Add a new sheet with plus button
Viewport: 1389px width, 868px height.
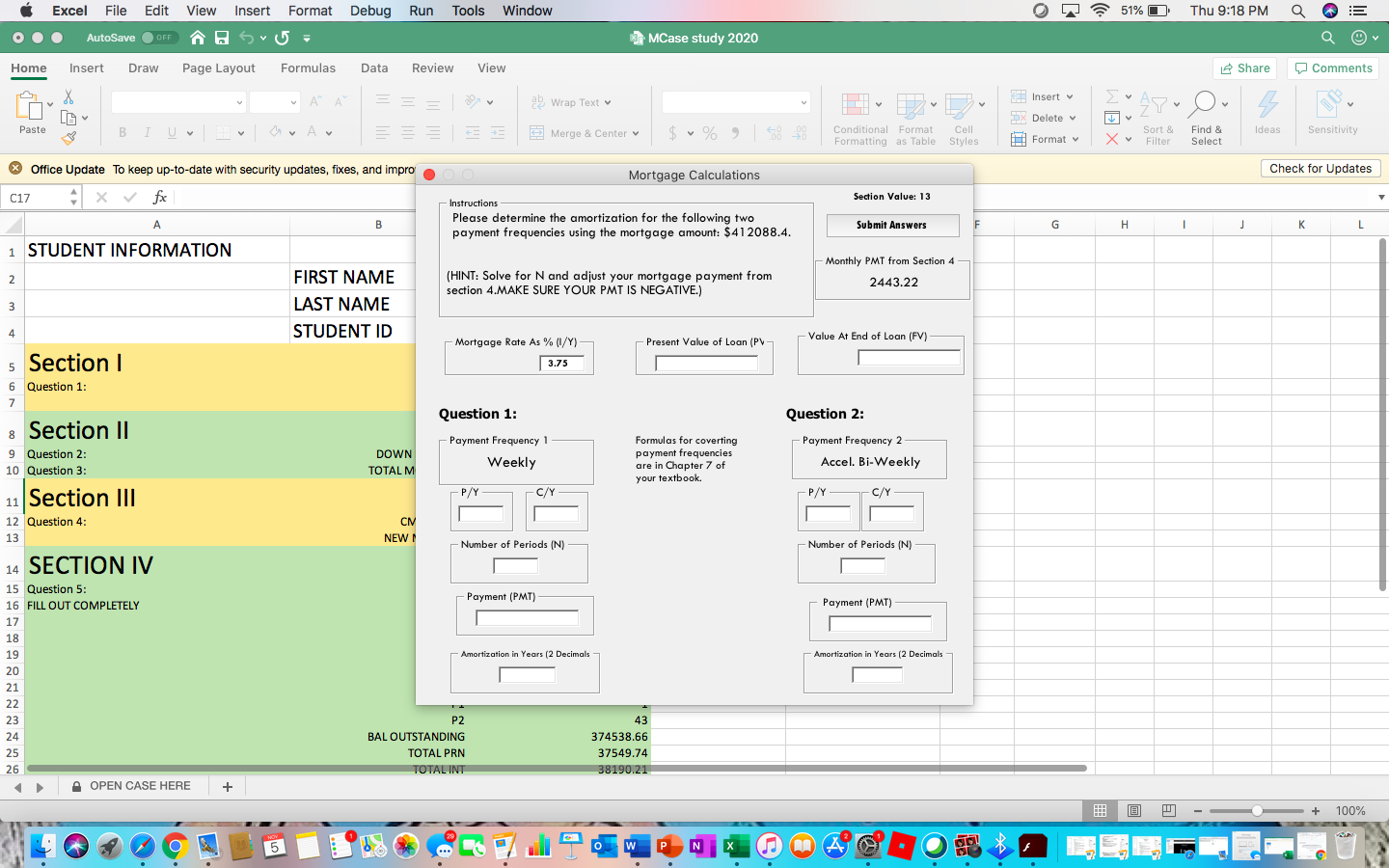click(x=228, y=787)
